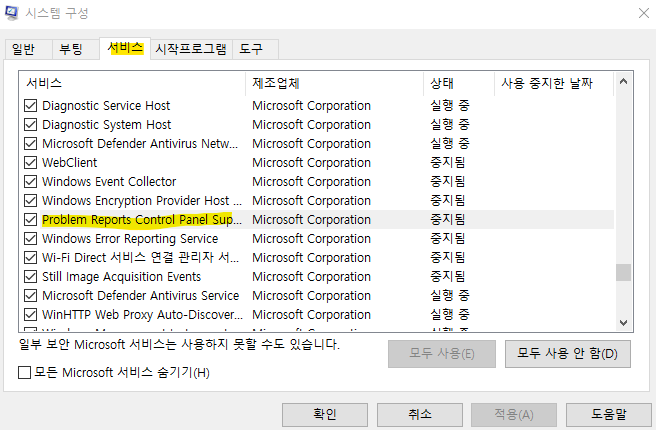Click 실행 중 status of WinHTTP Web Proxy row
Viewport: 656px width, 430px height.
[450, 315]
